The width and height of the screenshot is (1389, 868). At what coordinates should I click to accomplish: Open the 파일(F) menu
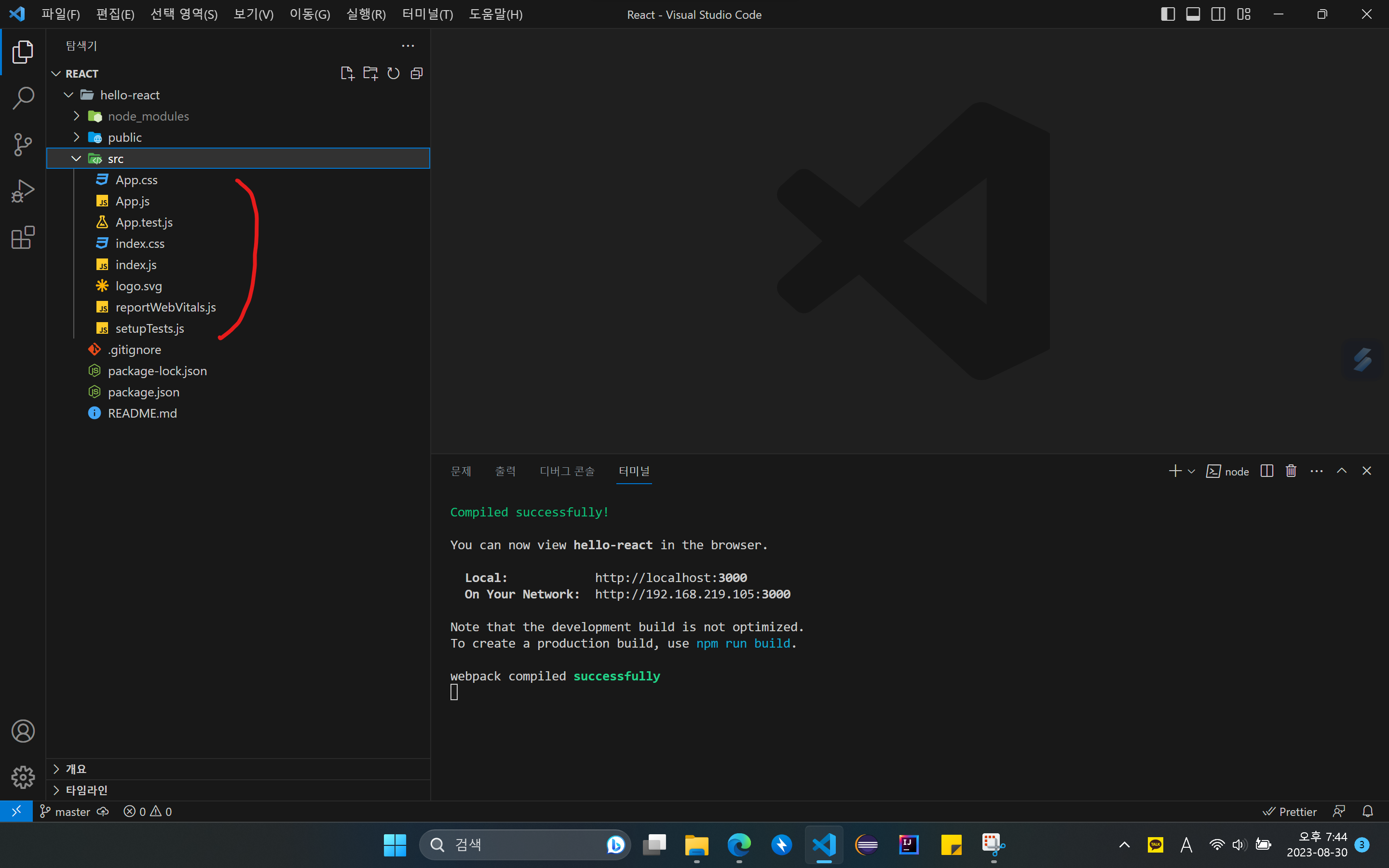tap(60, 14)
